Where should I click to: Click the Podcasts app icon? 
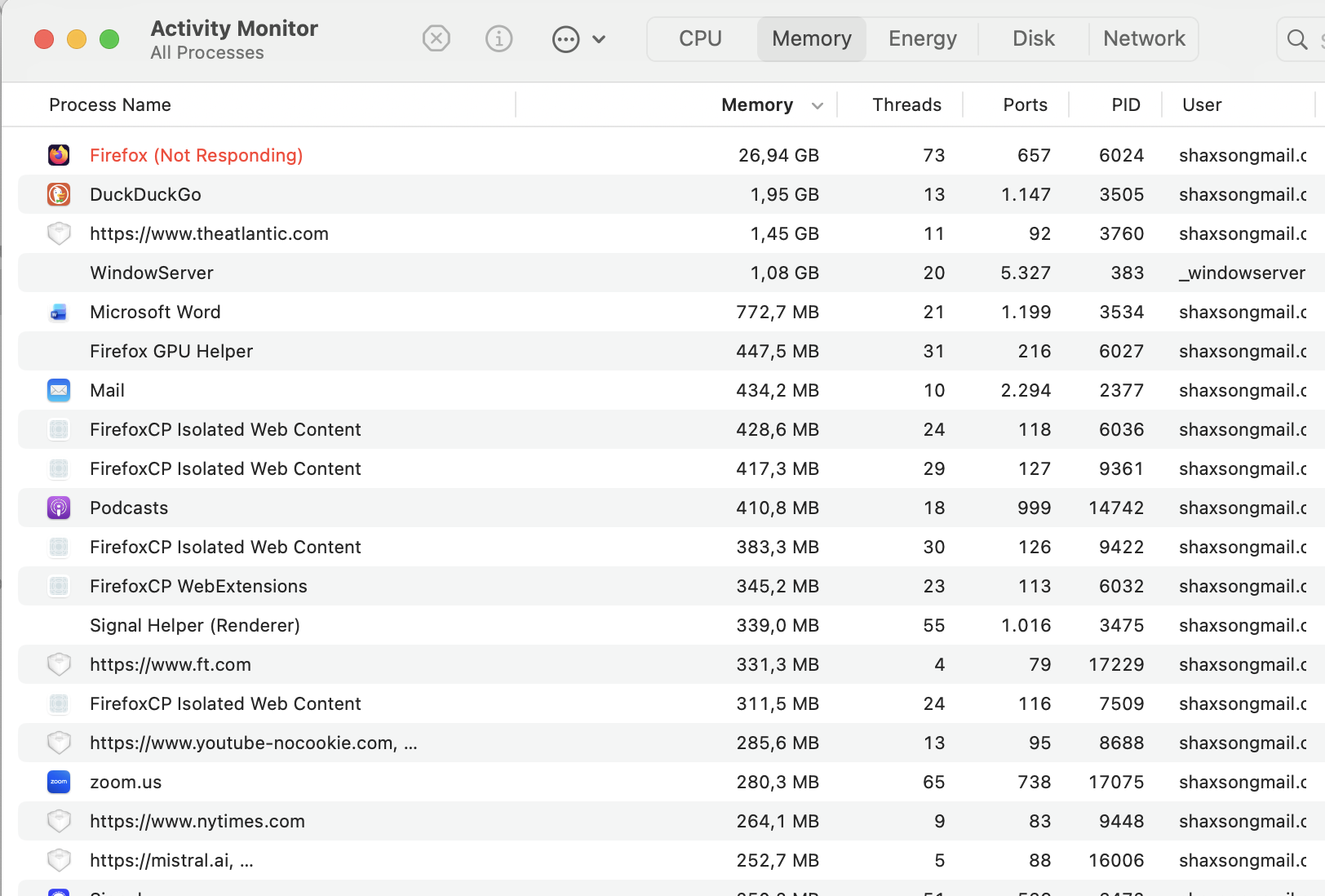point(59,508)
